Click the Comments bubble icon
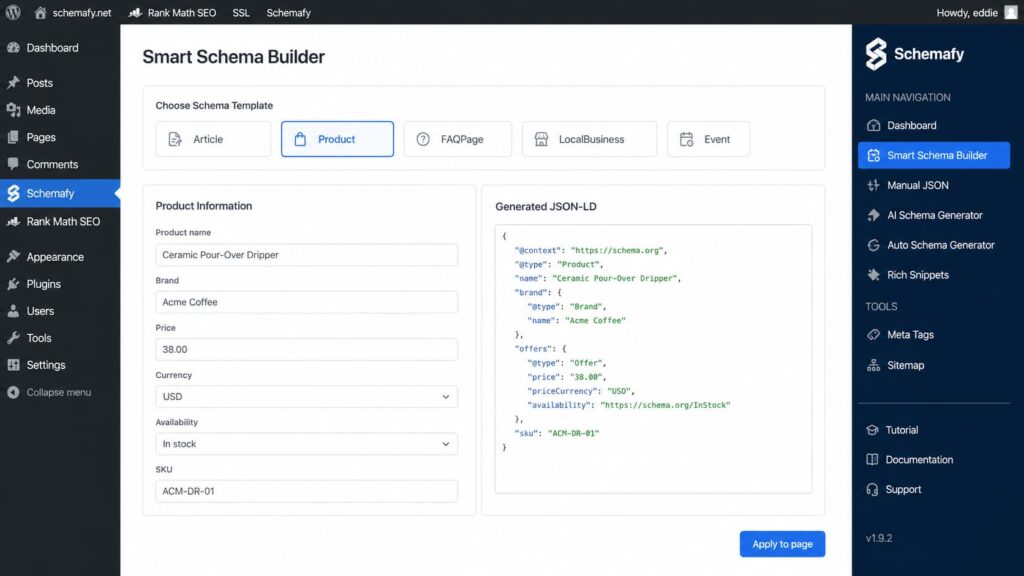1024x576 pixels. pos(13,164)
